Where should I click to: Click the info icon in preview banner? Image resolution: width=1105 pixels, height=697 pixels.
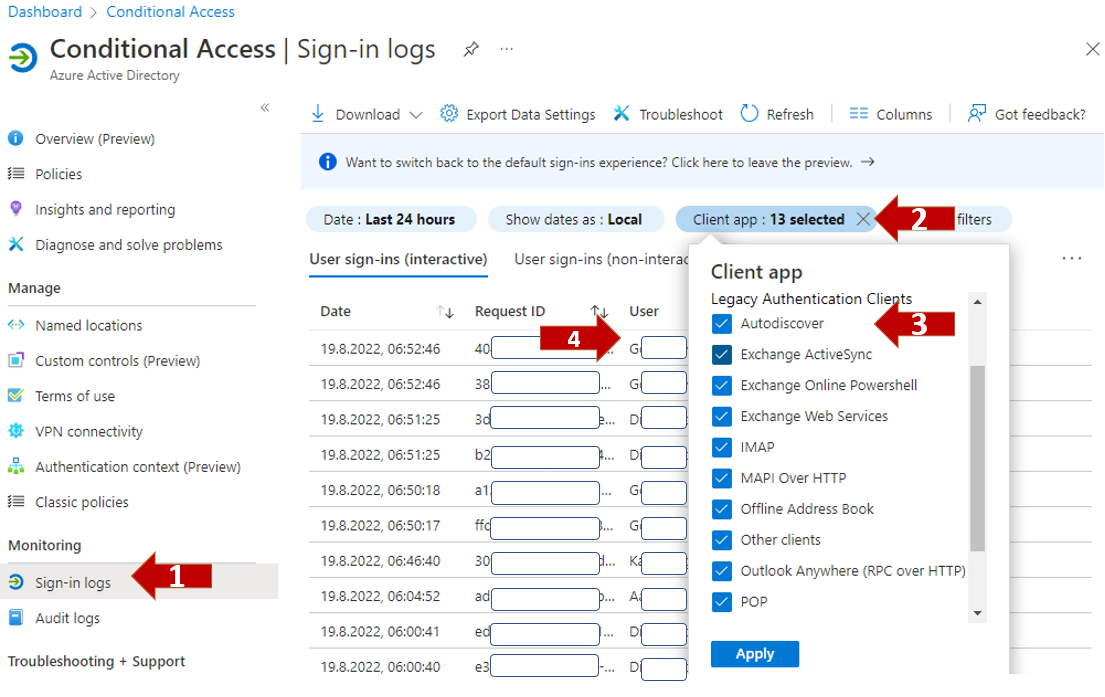tap(328, 162)
